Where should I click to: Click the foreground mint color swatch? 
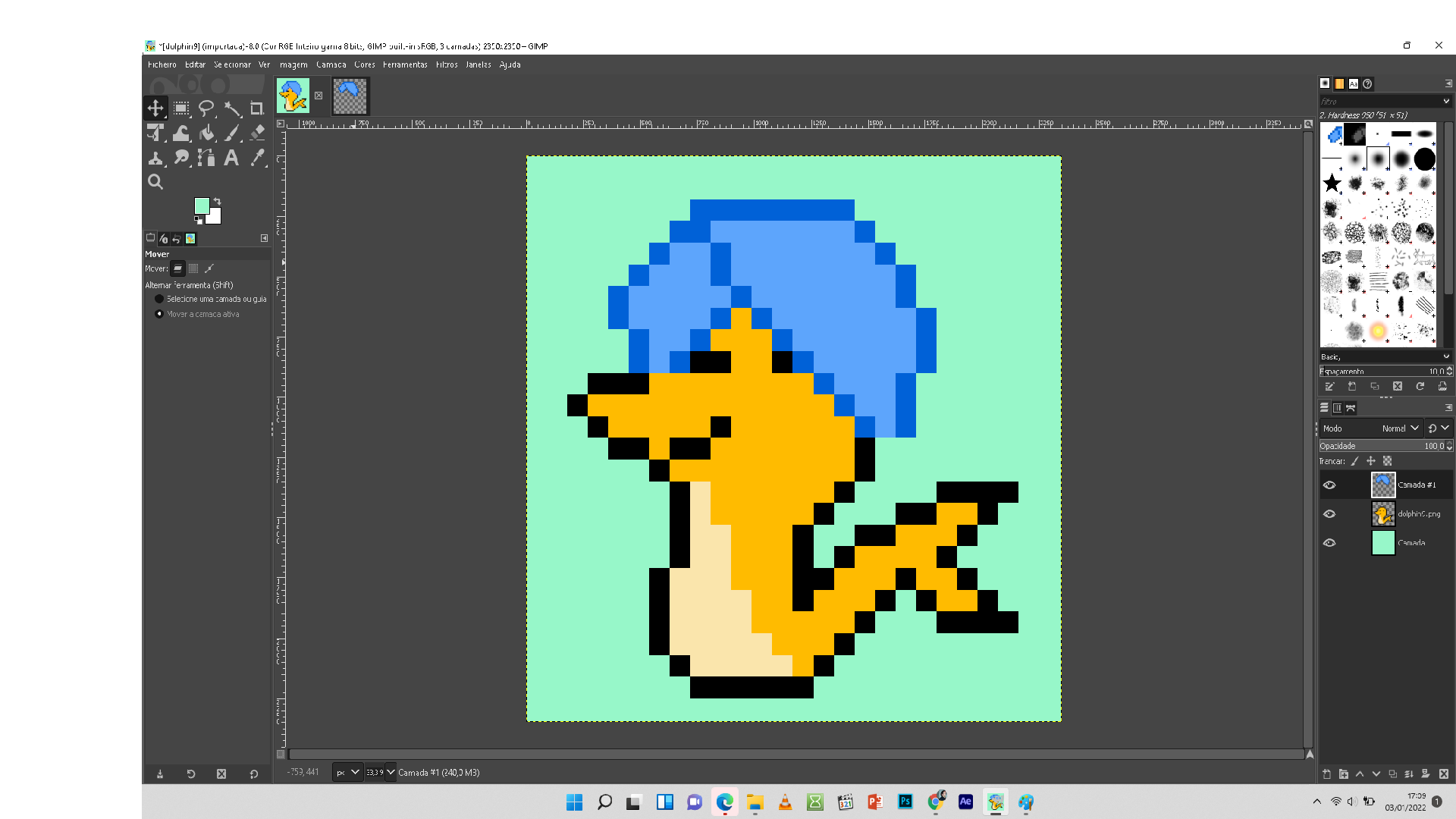202,206
